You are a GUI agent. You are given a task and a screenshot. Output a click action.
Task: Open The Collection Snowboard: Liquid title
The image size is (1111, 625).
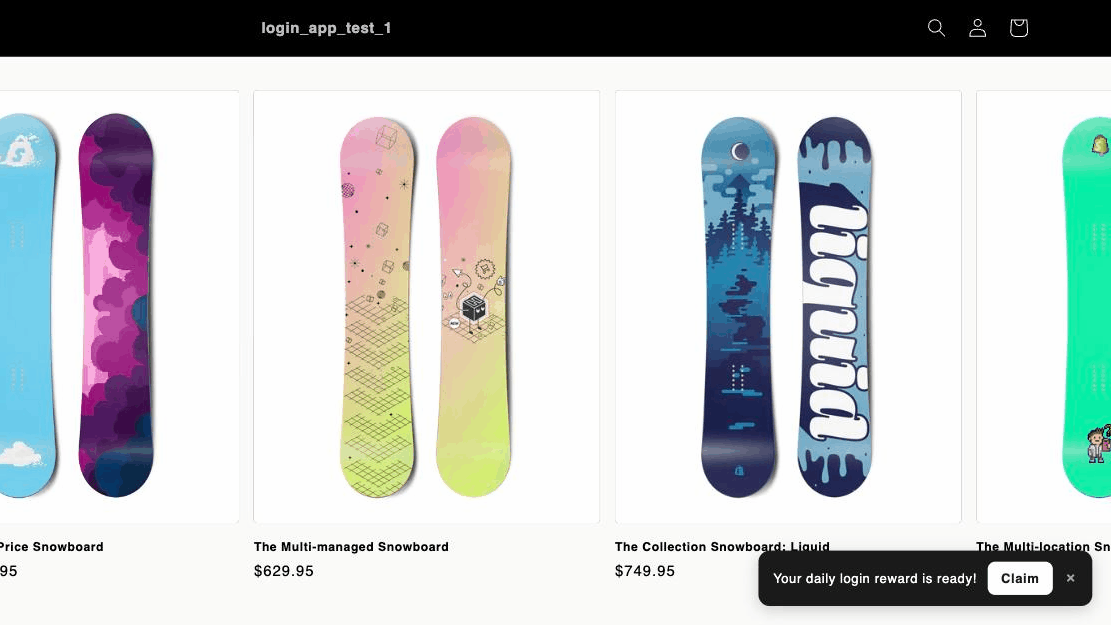[722, 546]
